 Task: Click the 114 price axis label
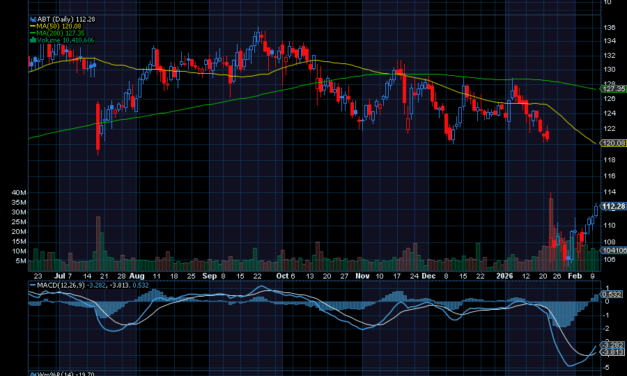click(609, 192)
